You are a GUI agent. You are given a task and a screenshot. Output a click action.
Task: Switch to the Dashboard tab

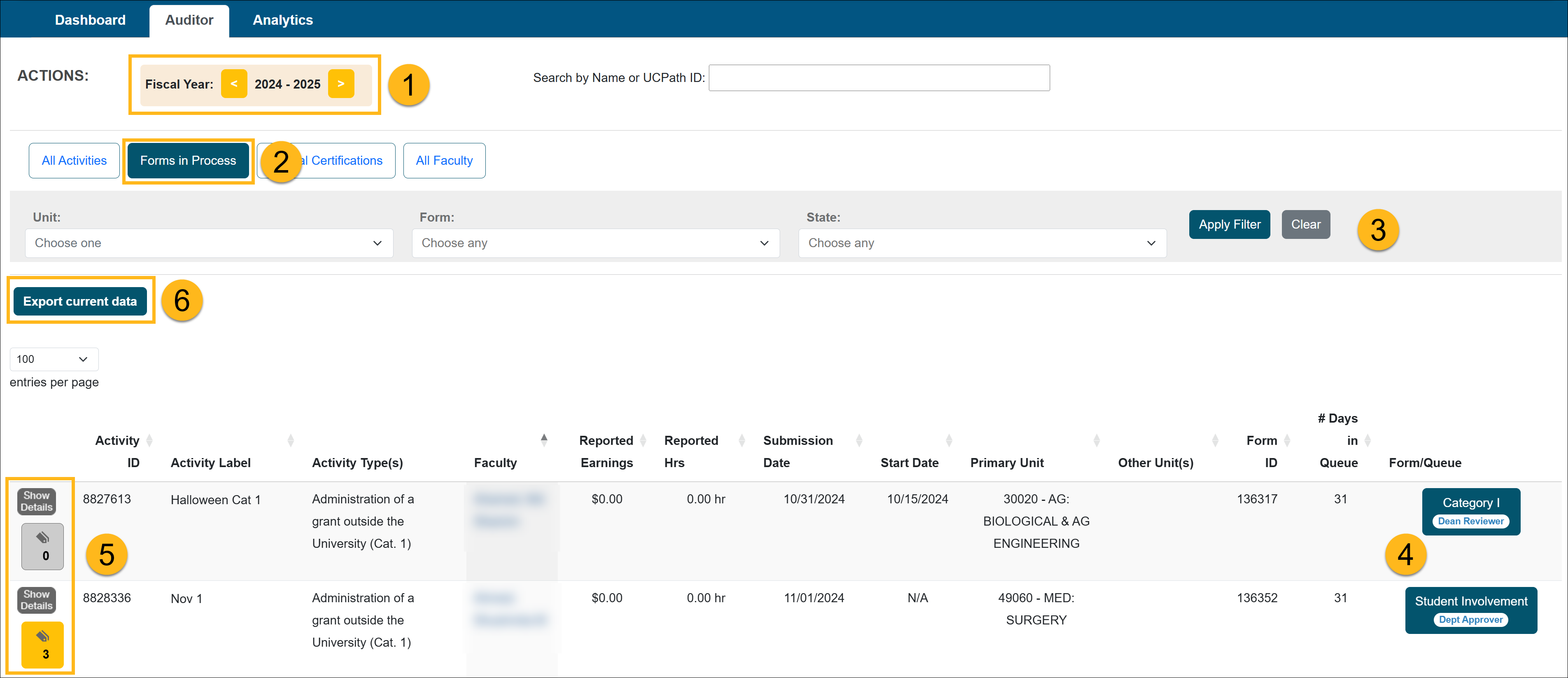pos(90,20)
